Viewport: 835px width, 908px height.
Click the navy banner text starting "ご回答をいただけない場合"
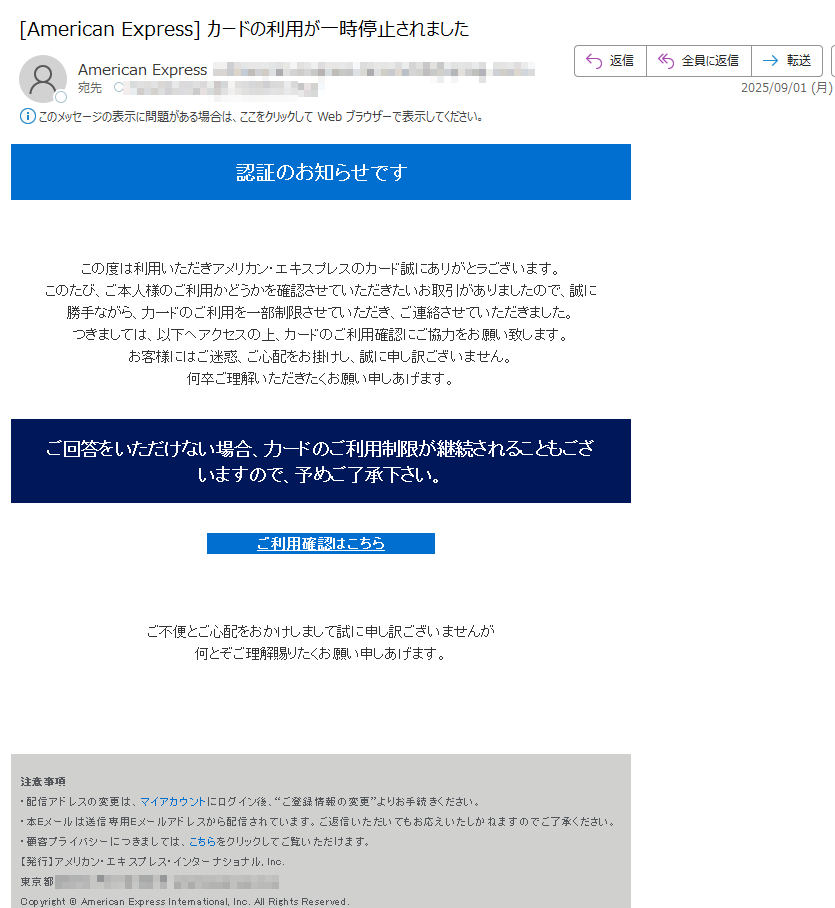pos(320,461)
